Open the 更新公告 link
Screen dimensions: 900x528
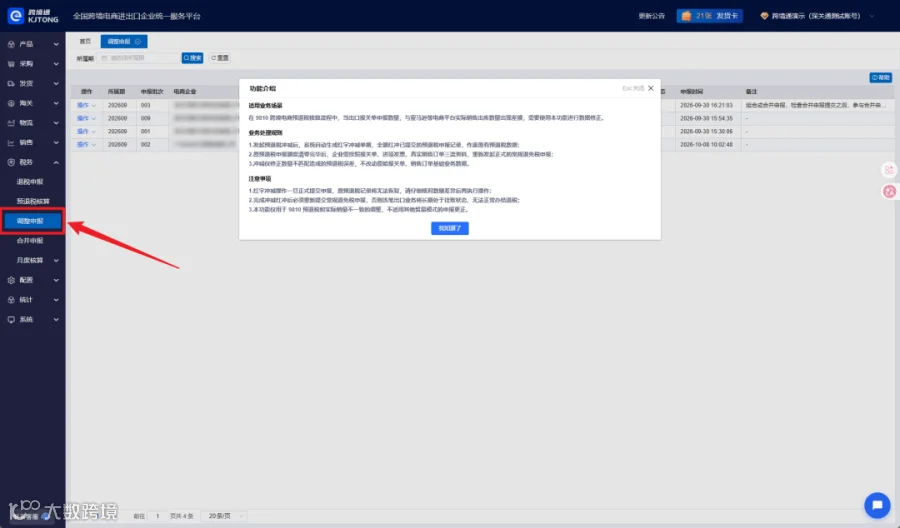pos(651,16)
